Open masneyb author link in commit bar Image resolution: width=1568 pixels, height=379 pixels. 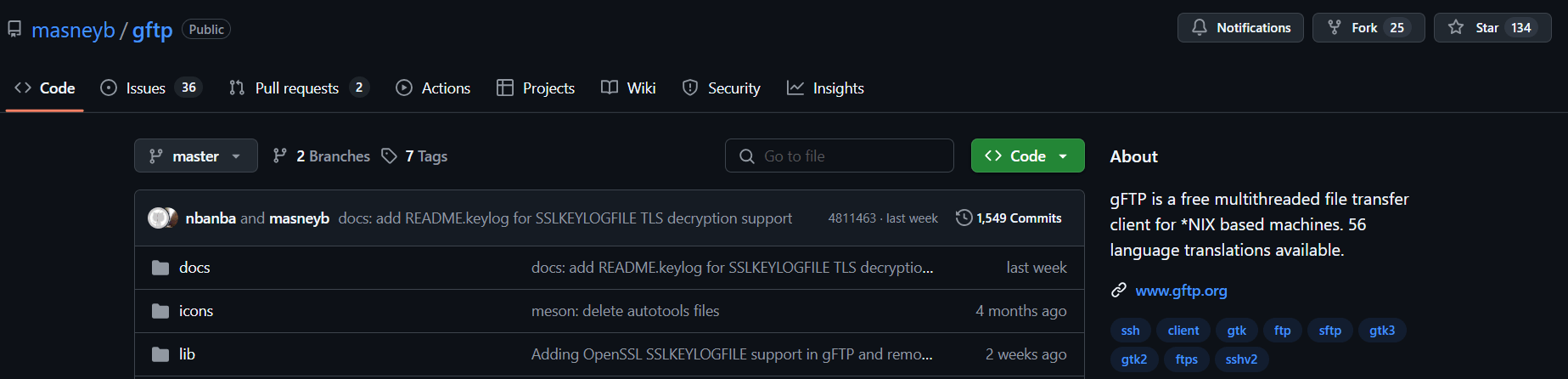click(299, 218)
